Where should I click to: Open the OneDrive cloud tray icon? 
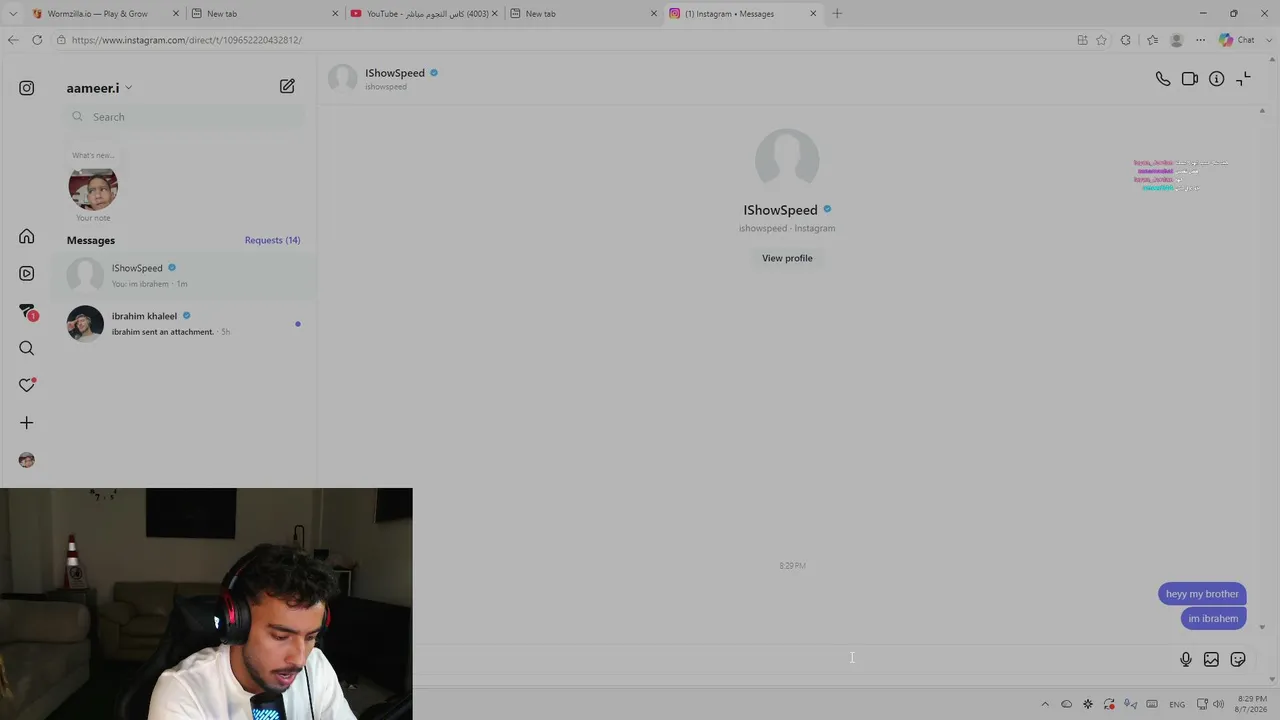pyautogui.click(x=1067, y=704)
